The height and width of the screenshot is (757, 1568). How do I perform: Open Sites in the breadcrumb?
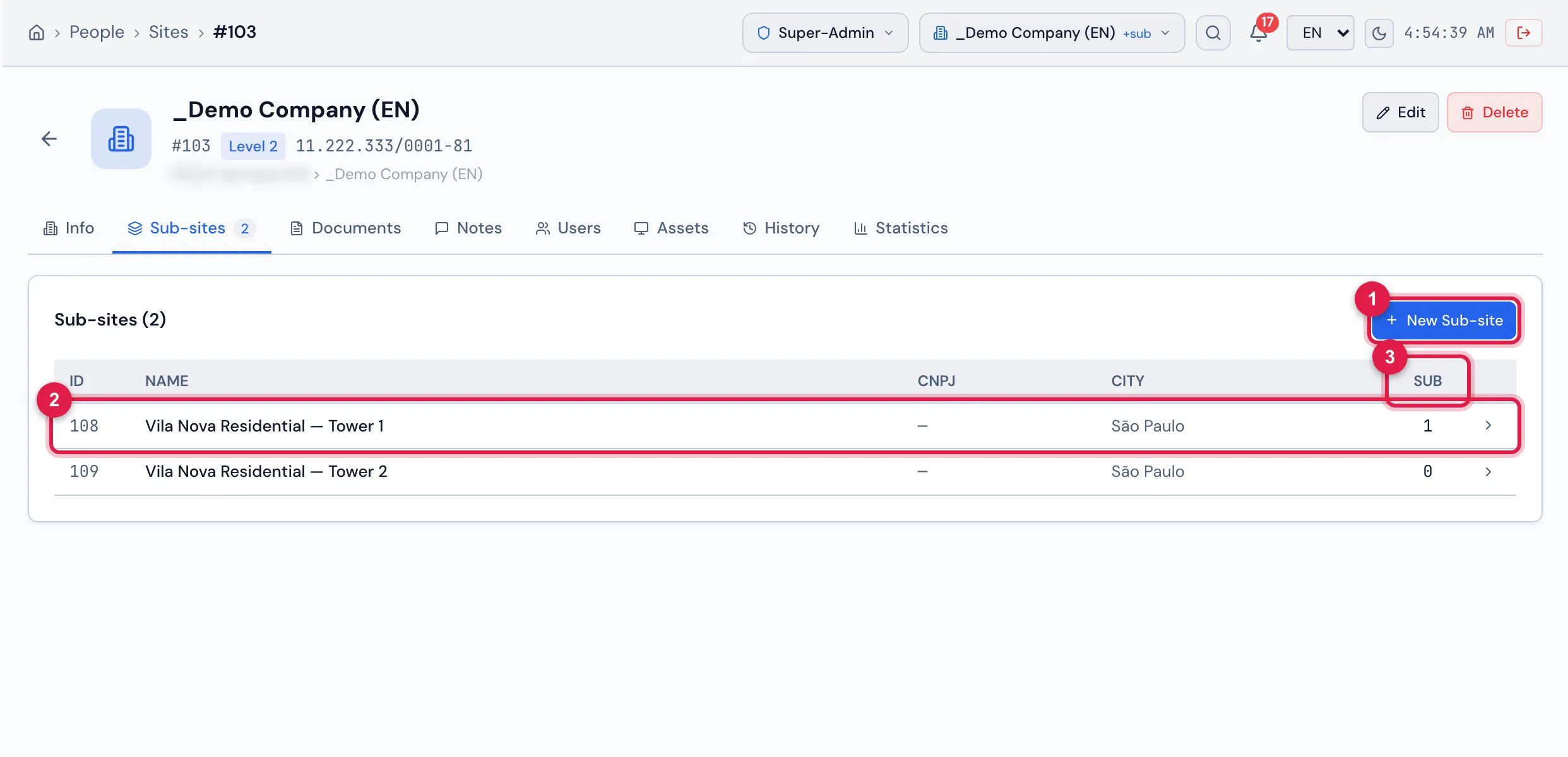(x=168, y=32)
